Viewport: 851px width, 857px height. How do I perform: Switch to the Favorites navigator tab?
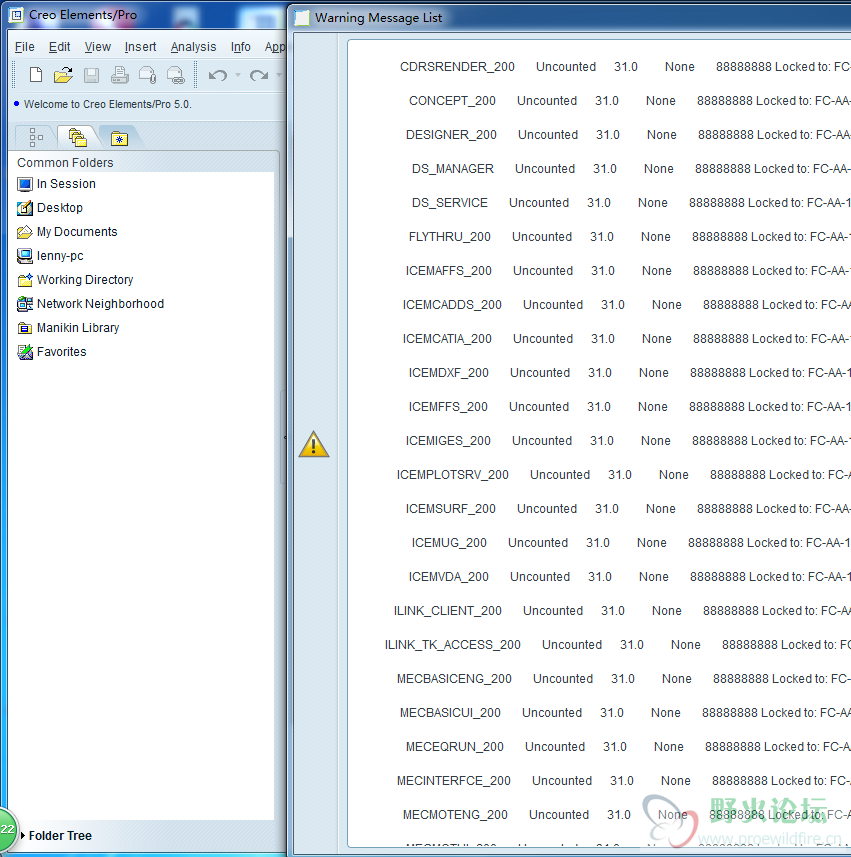pos(119,138)
